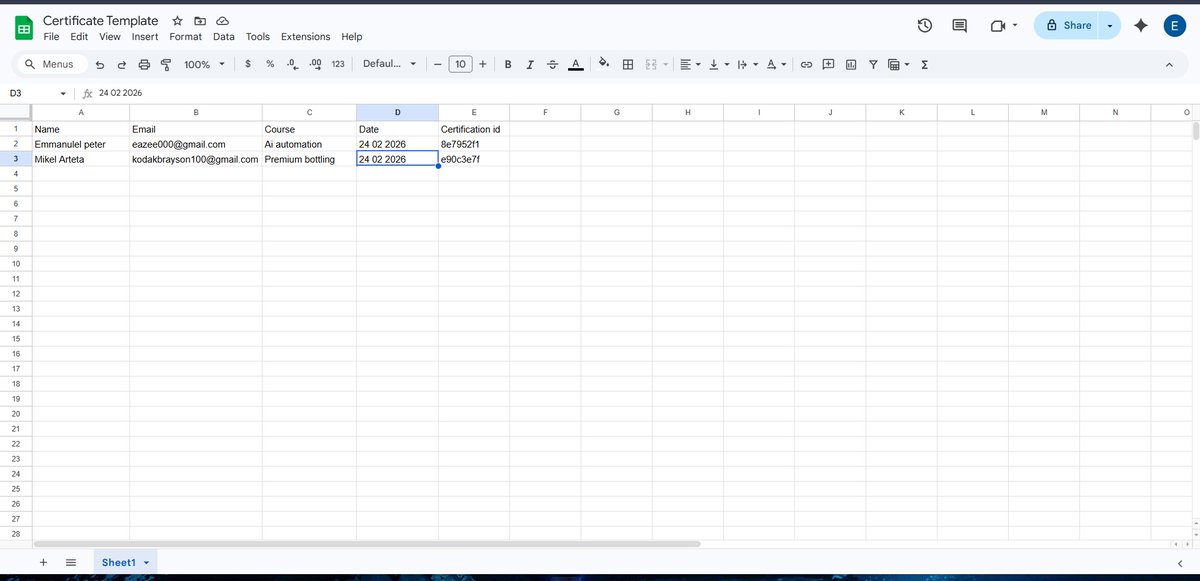Click the Menus search box

50,64
